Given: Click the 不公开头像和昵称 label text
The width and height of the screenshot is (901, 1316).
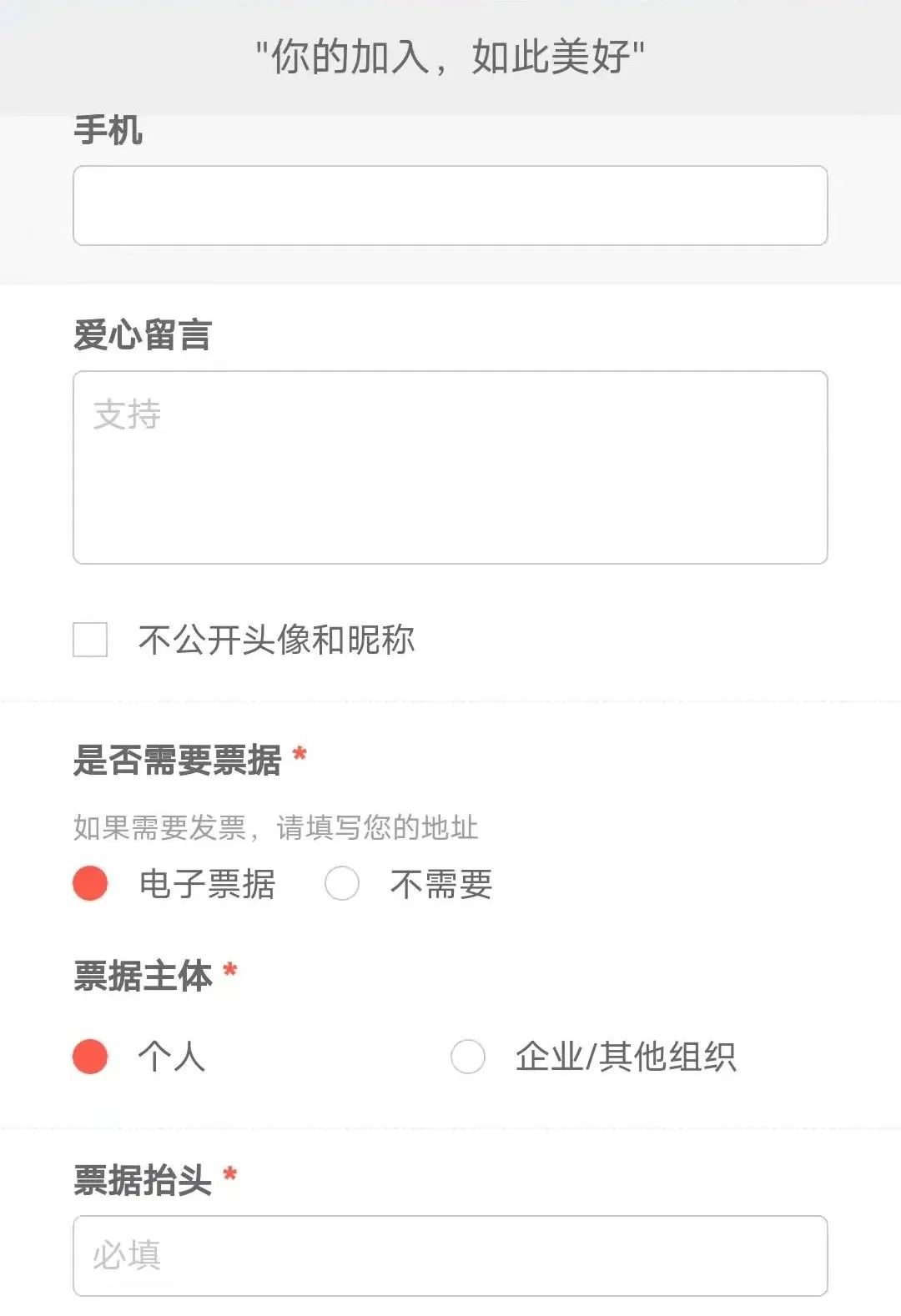Looking at the screenshot, I should 276,640.
